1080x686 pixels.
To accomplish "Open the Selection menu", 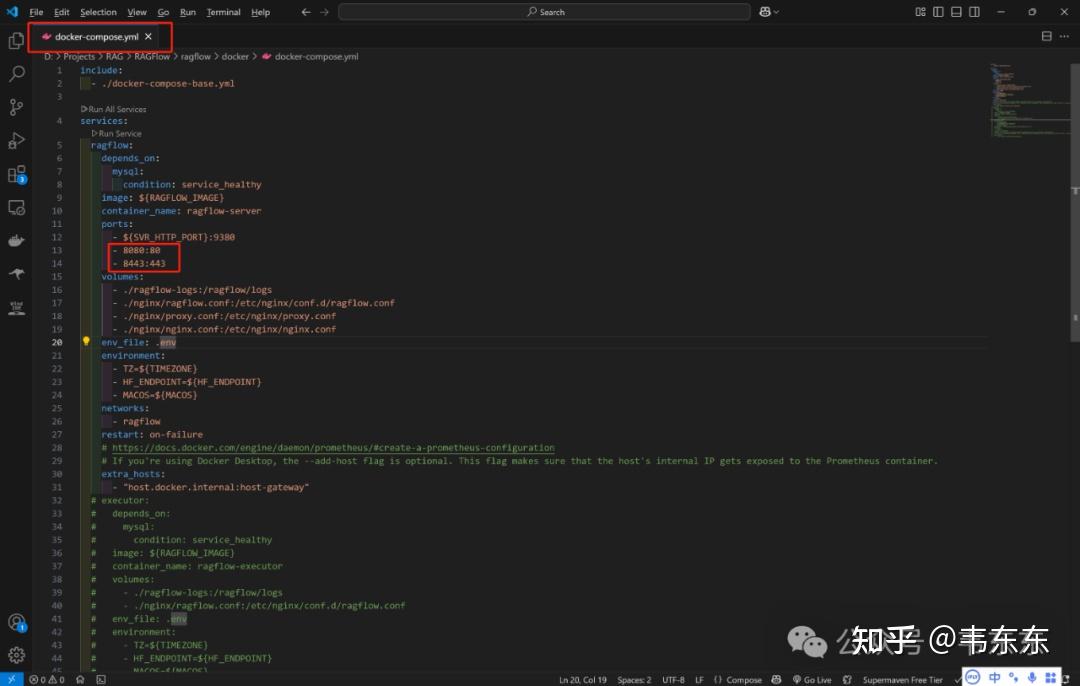I will coord(98,12).
